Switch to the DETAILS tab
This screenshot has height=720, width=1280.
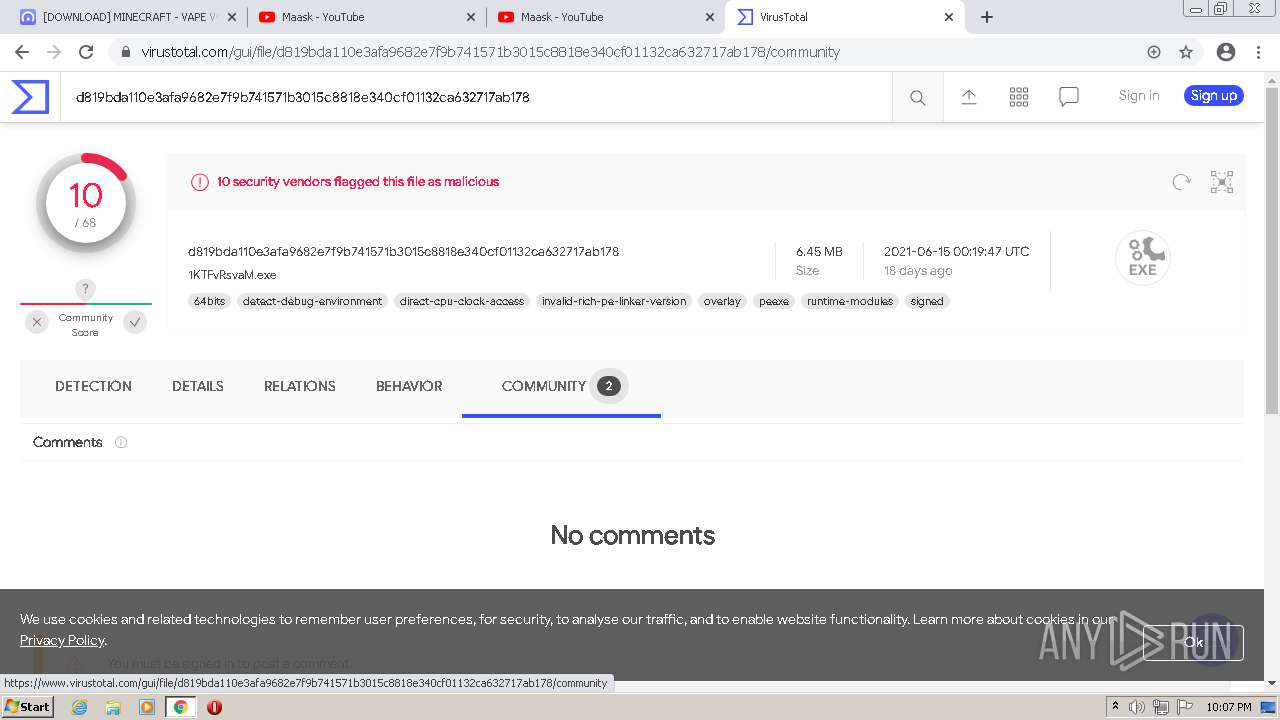[x=198, y=386]
